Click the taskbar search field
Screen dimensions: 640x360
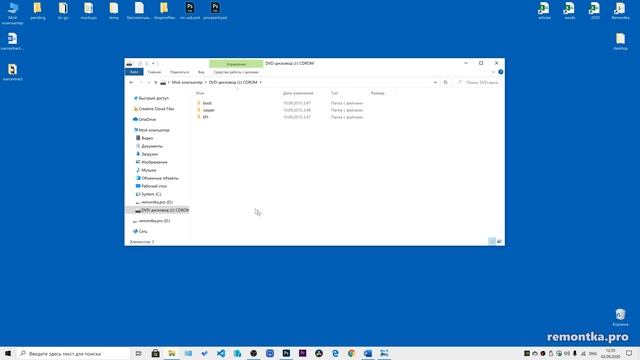click(73, 353)
